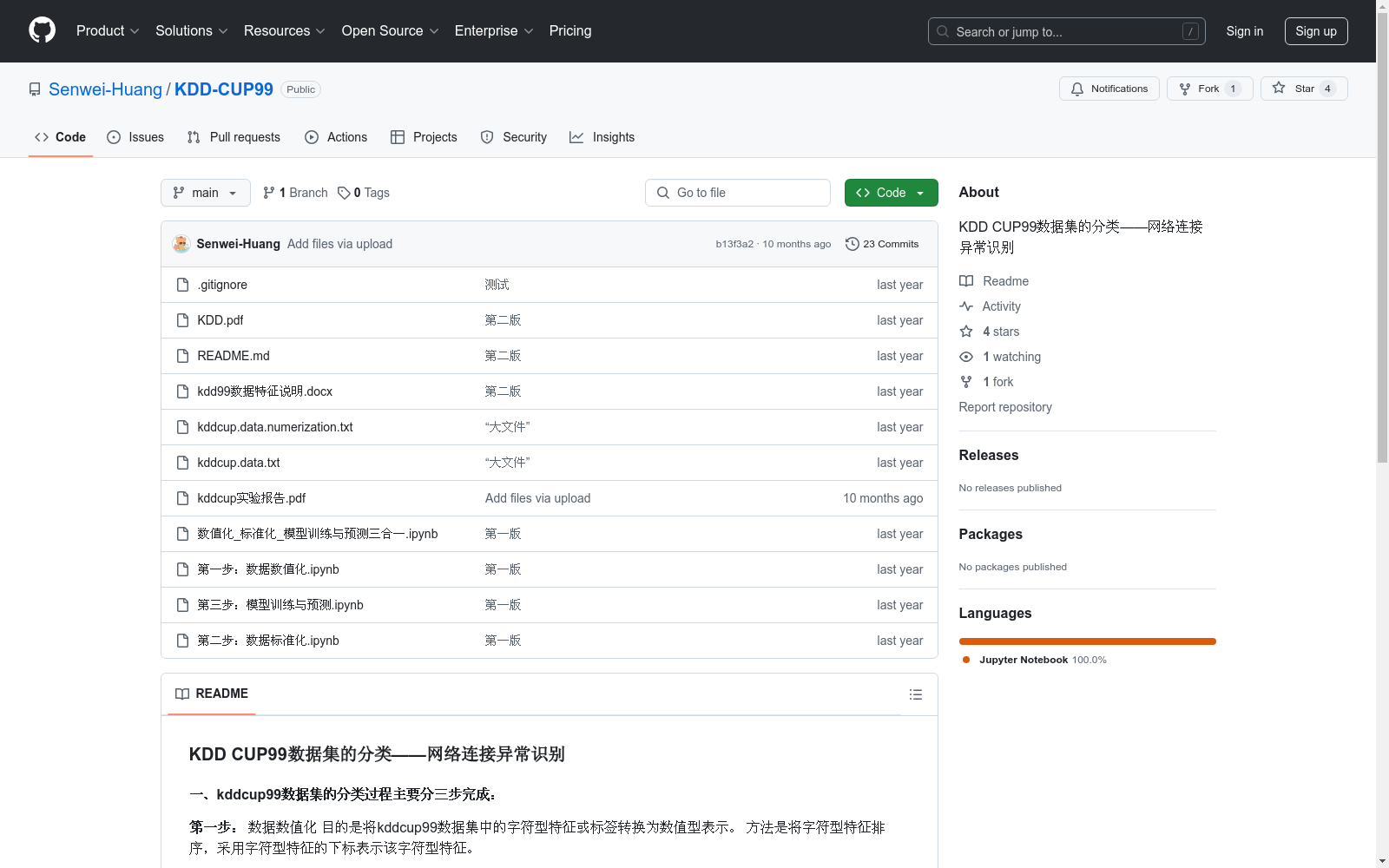Switch to the Issues tab
This screenshot has height=868, width=1389.
135,137
